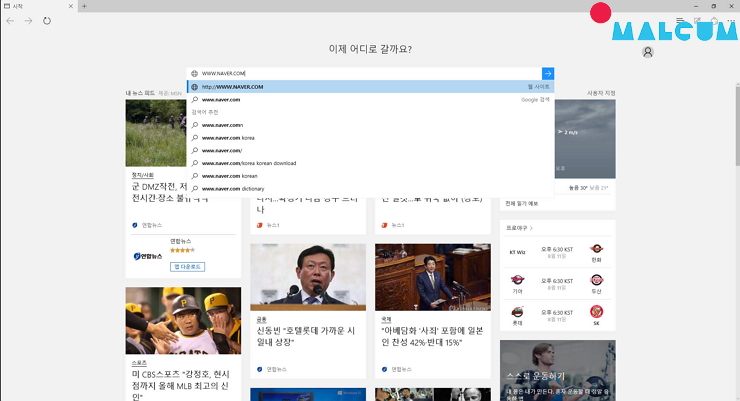Click the weather card cloud image

[x=585, y=139]
